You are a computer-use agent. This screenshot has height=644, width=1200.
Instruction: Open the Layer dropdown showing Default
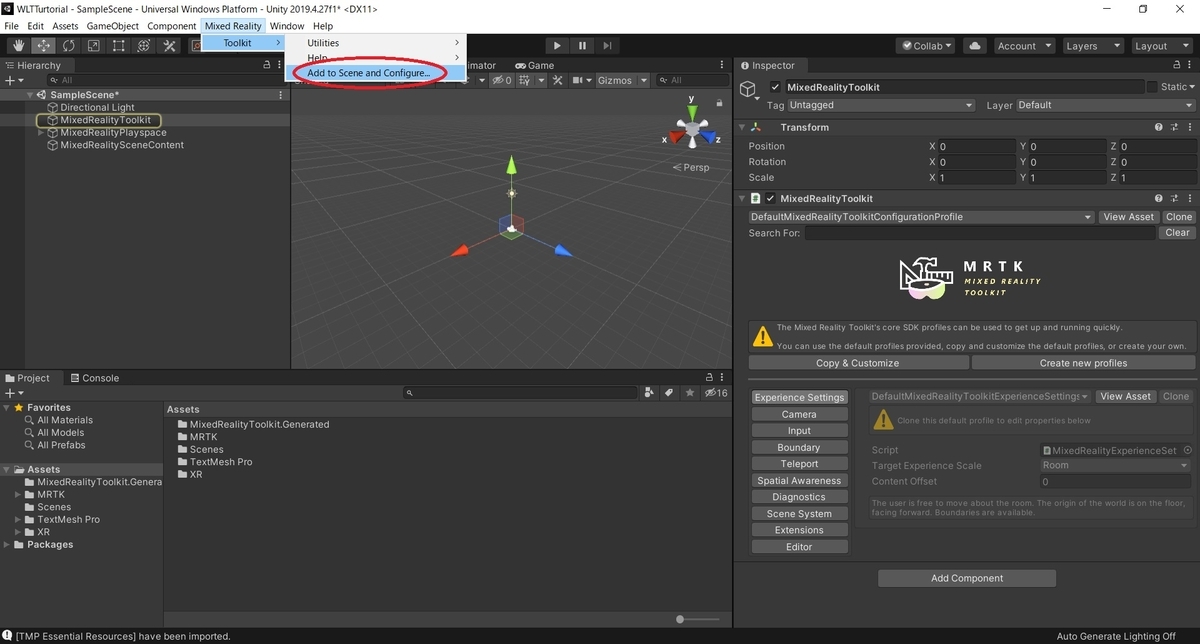point(1104,105)
